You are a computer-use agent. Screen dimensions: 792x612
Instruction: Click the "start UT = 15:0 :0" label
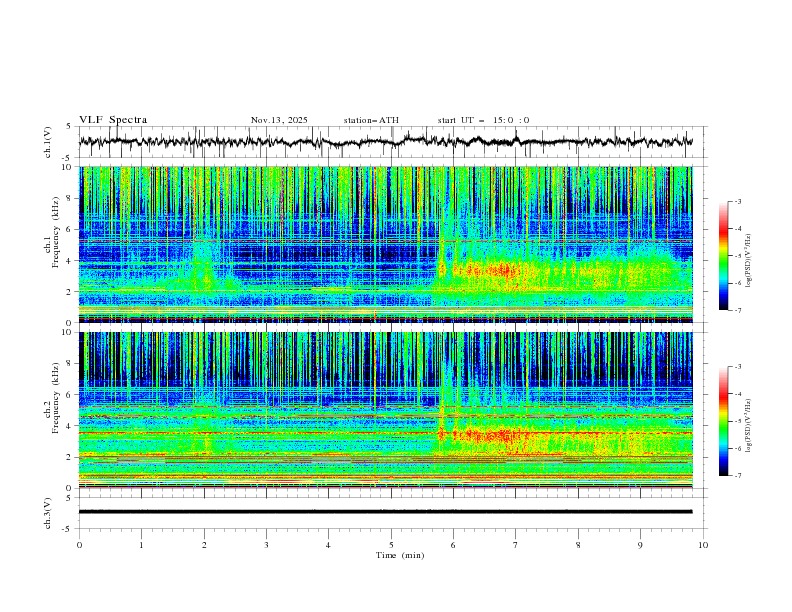click(483, 120)
